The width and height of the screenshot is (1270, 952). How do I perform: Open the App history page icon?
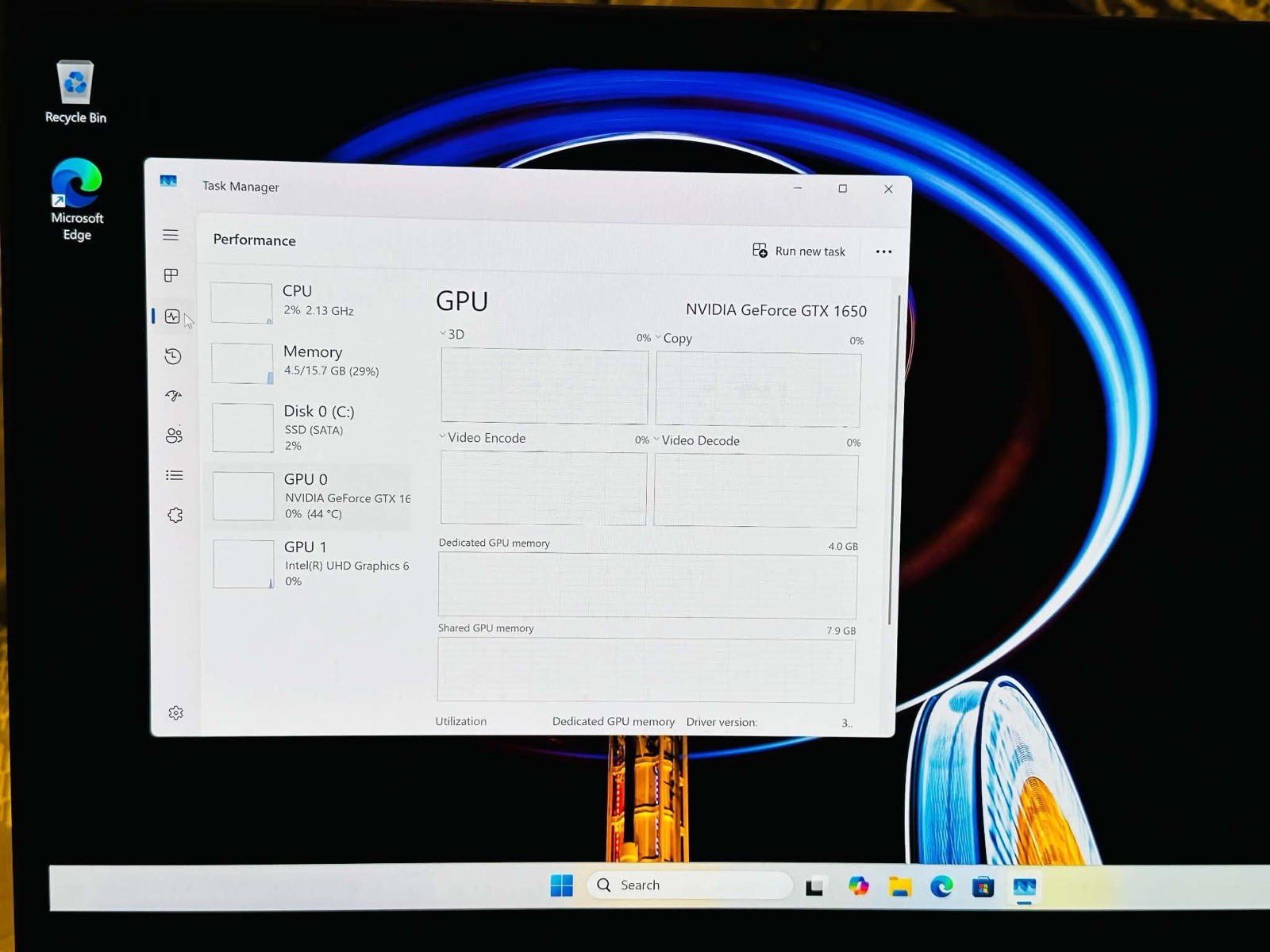tap(173, 356)
